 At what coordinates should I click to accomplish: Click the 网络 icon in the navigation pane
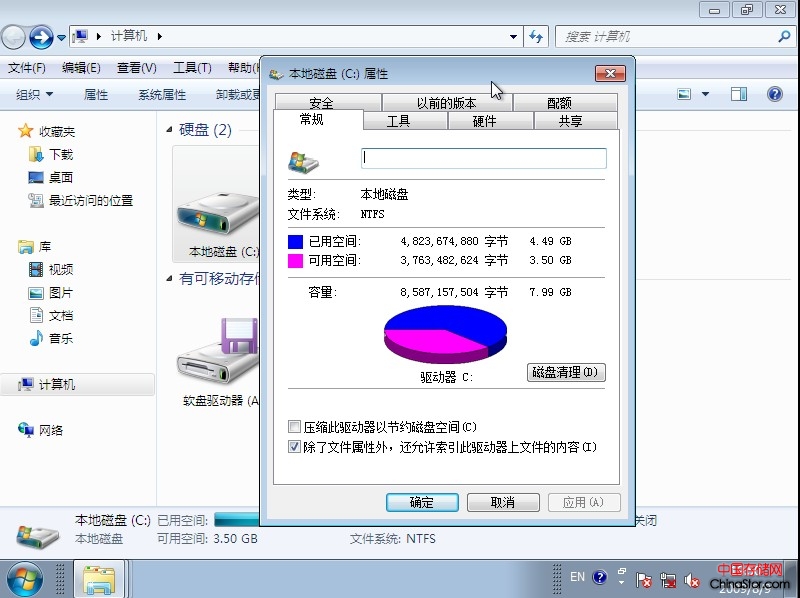(27, 430)
